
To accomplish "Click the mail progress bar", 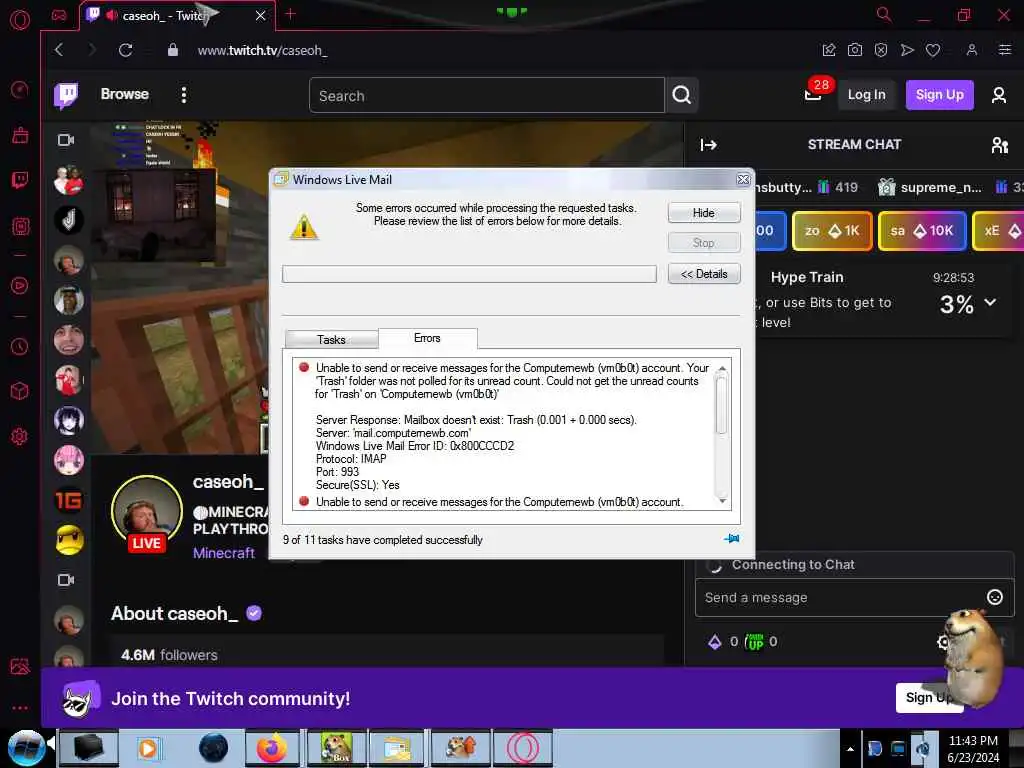I will coord(469,274).
